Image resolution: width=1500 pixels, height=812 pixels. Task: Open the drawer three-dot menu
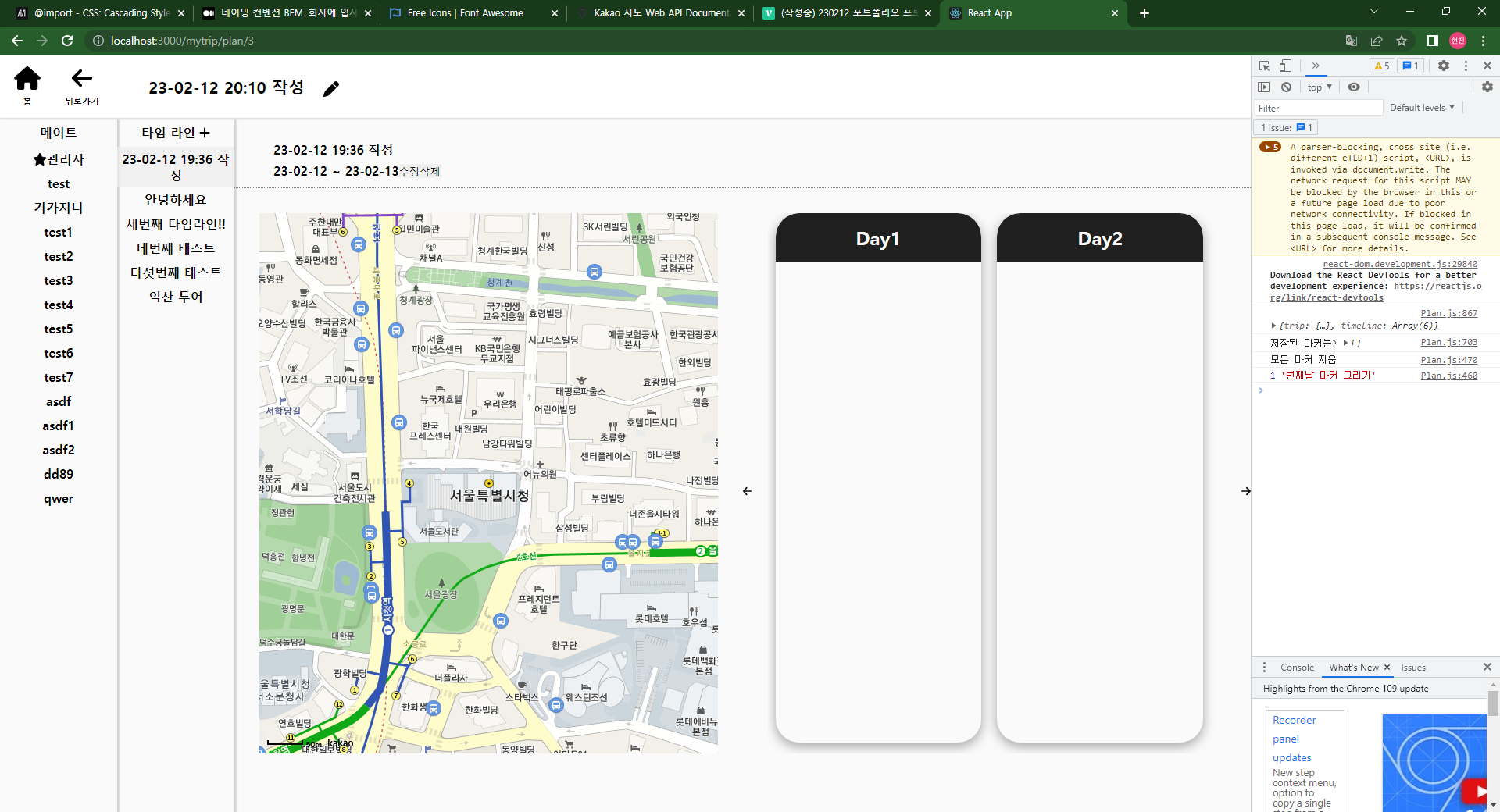tap(1264, 668)
